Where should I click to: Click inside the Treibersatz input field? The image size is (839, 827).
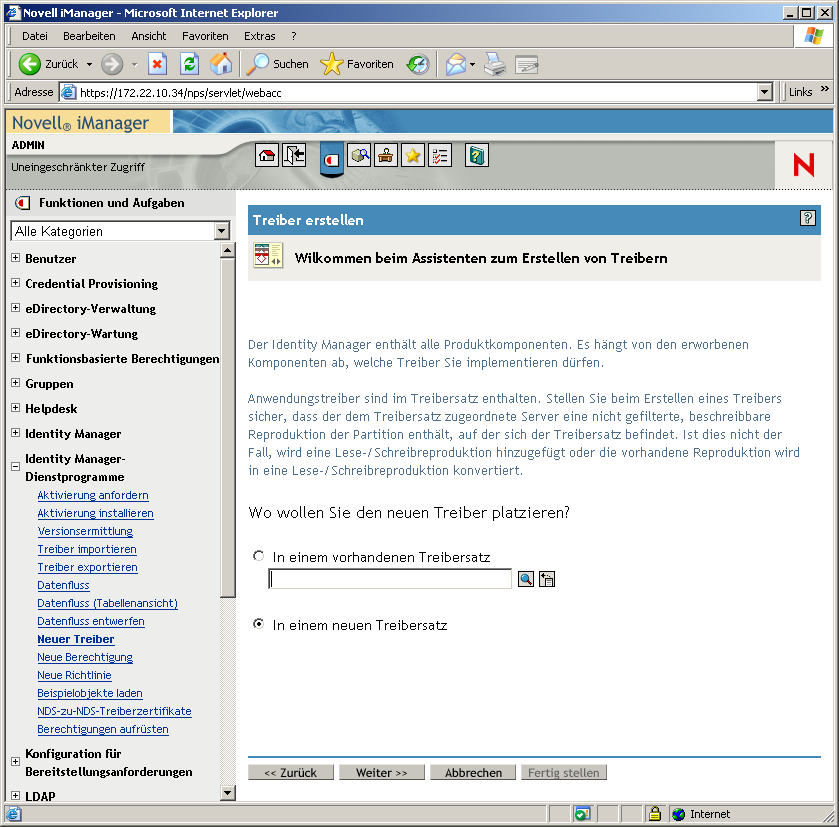pos(390,578)
